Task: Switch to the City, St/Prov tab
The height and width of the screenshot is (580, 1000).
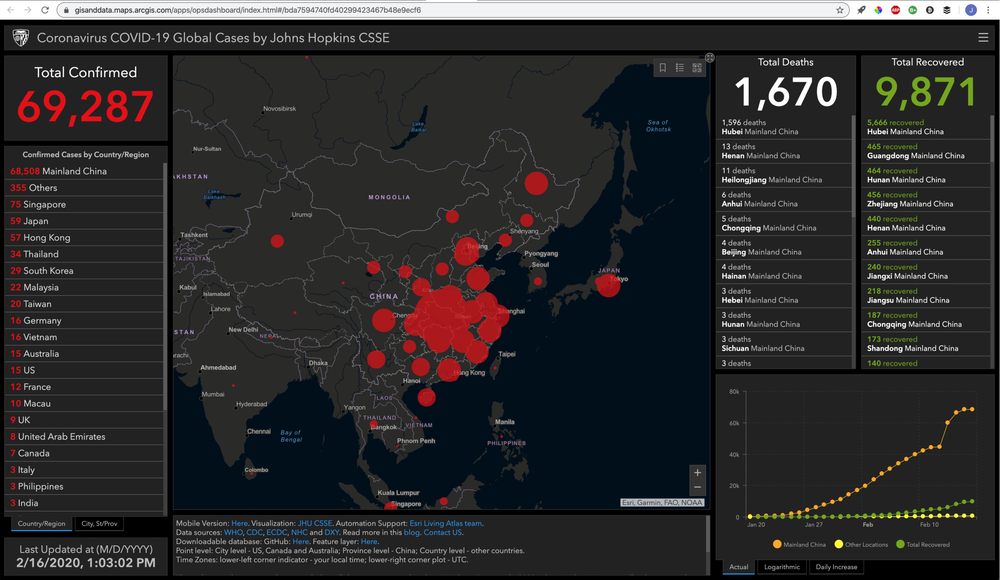Action: 99,524
